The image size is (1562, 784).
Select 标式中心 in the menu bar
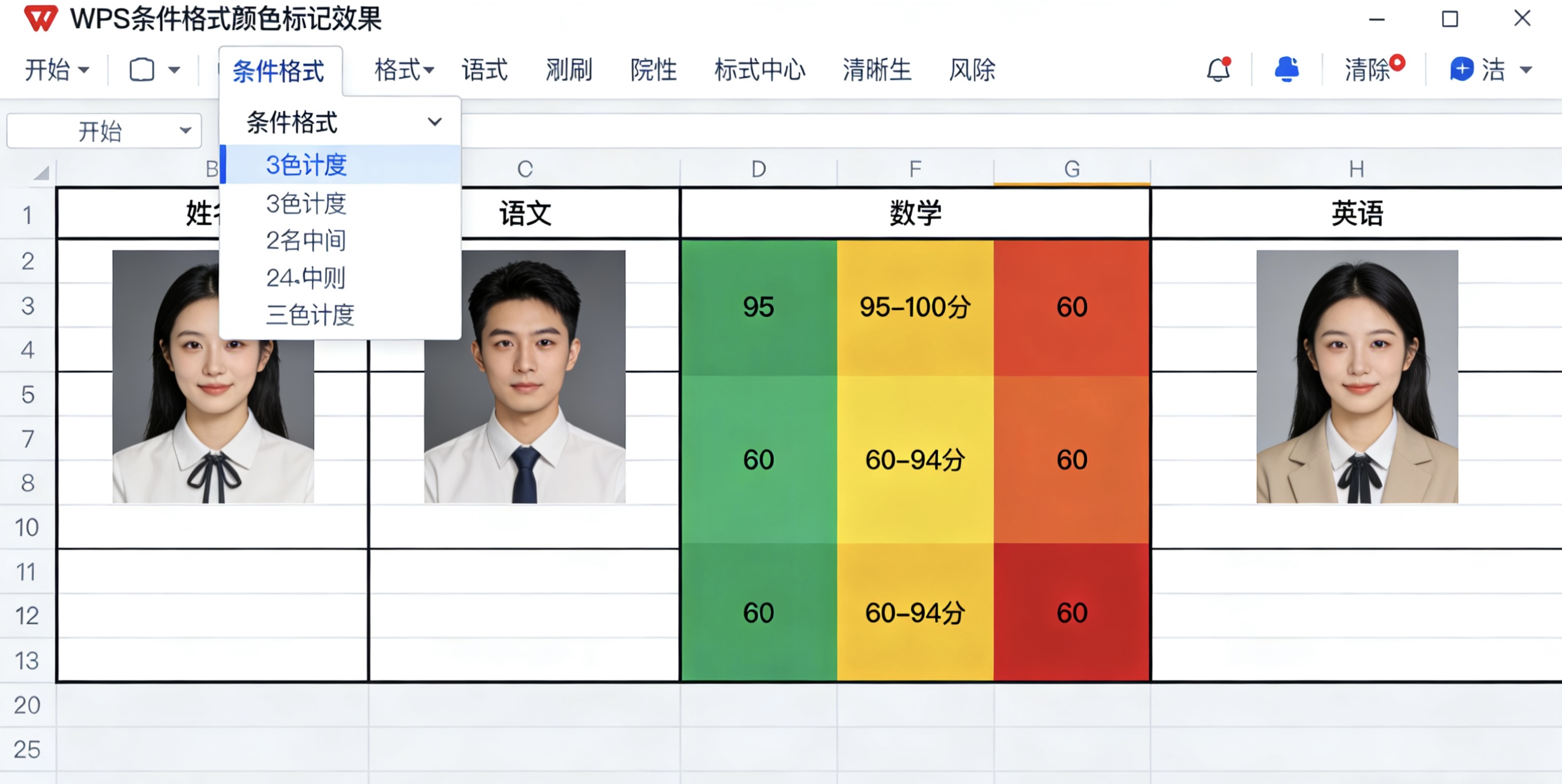(761, 70)
